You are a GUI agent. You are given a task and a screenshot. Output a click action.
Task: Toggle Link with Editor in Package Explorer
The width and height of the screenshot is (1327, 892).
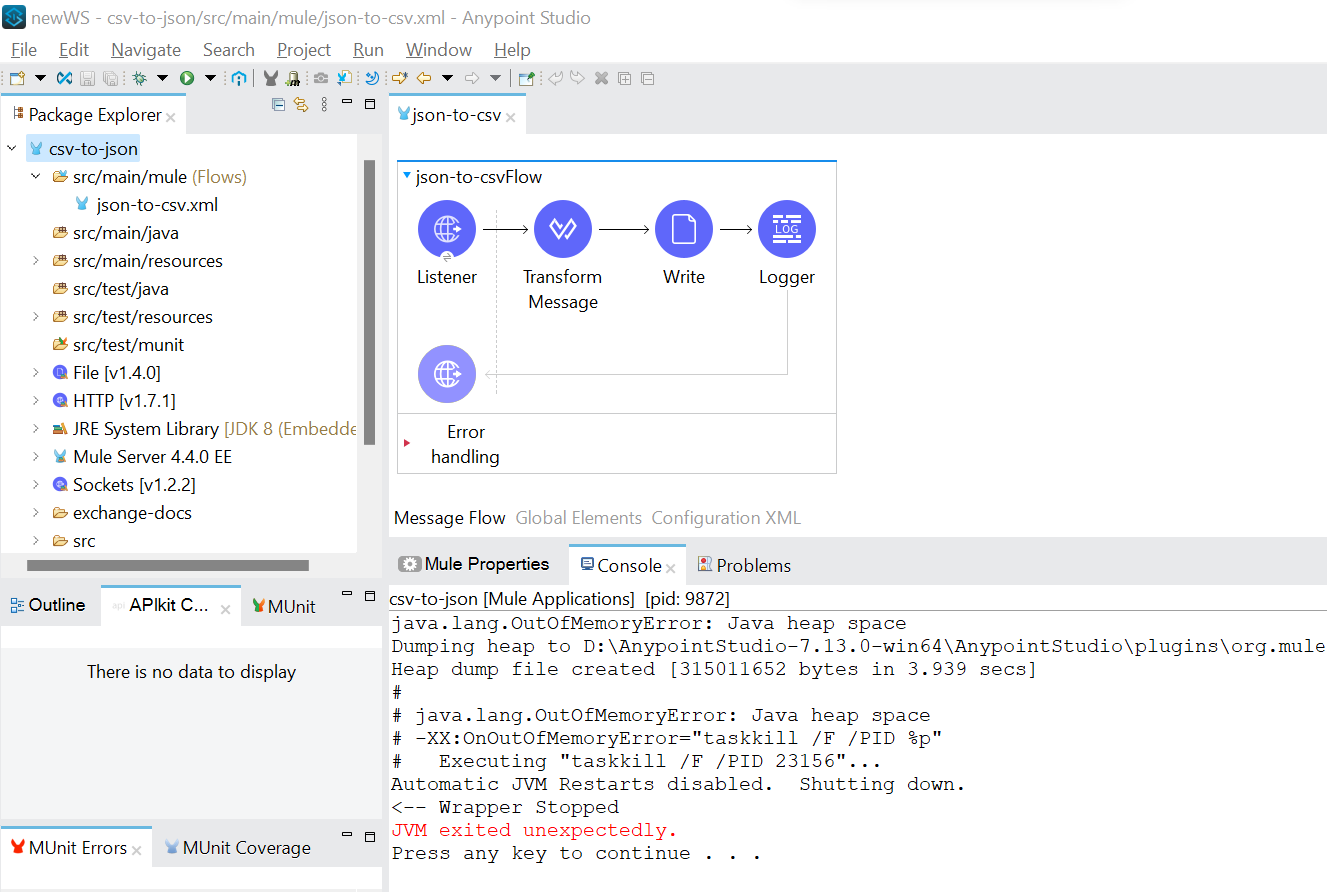(x=300, y=105)
